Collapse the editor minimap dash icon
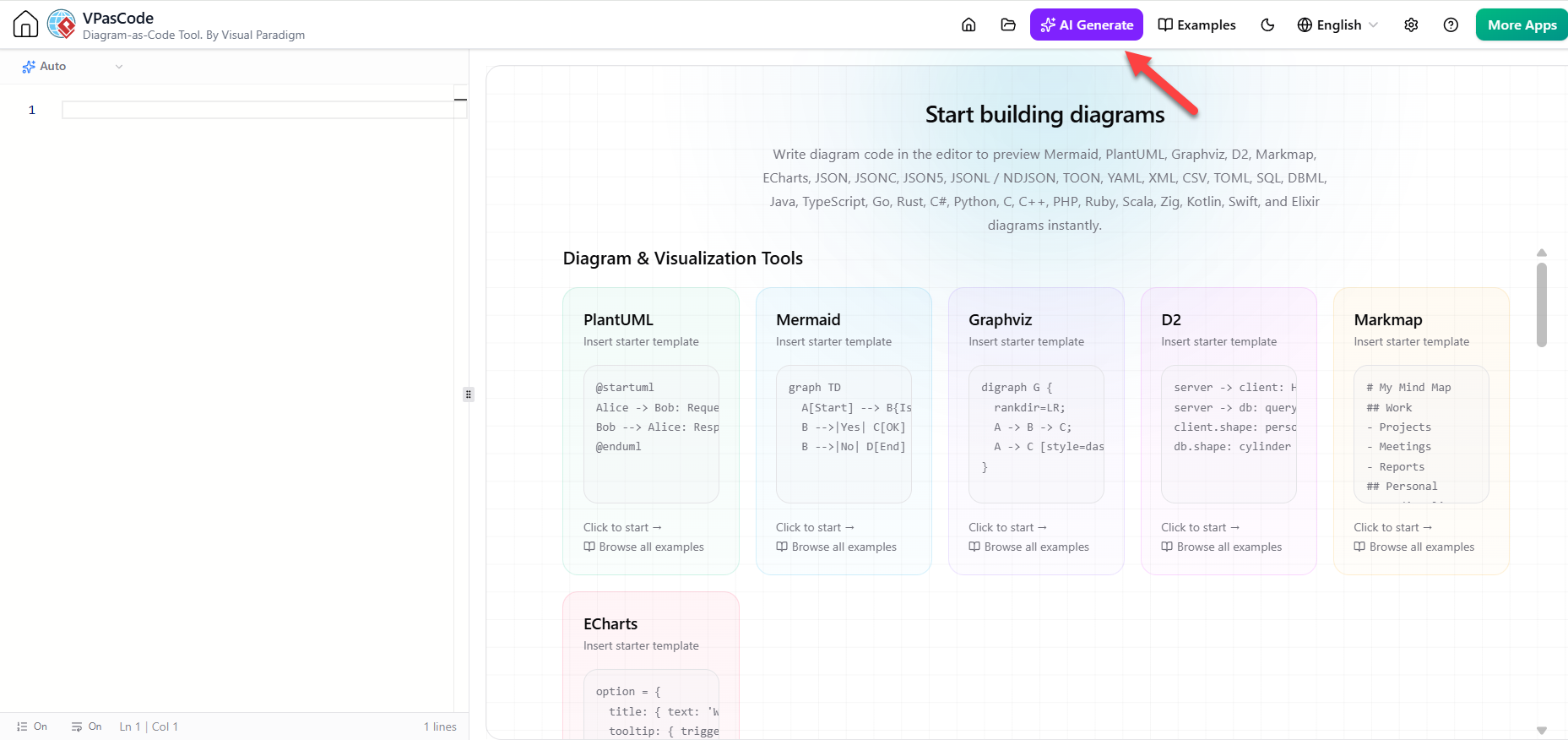 [460, 100]
